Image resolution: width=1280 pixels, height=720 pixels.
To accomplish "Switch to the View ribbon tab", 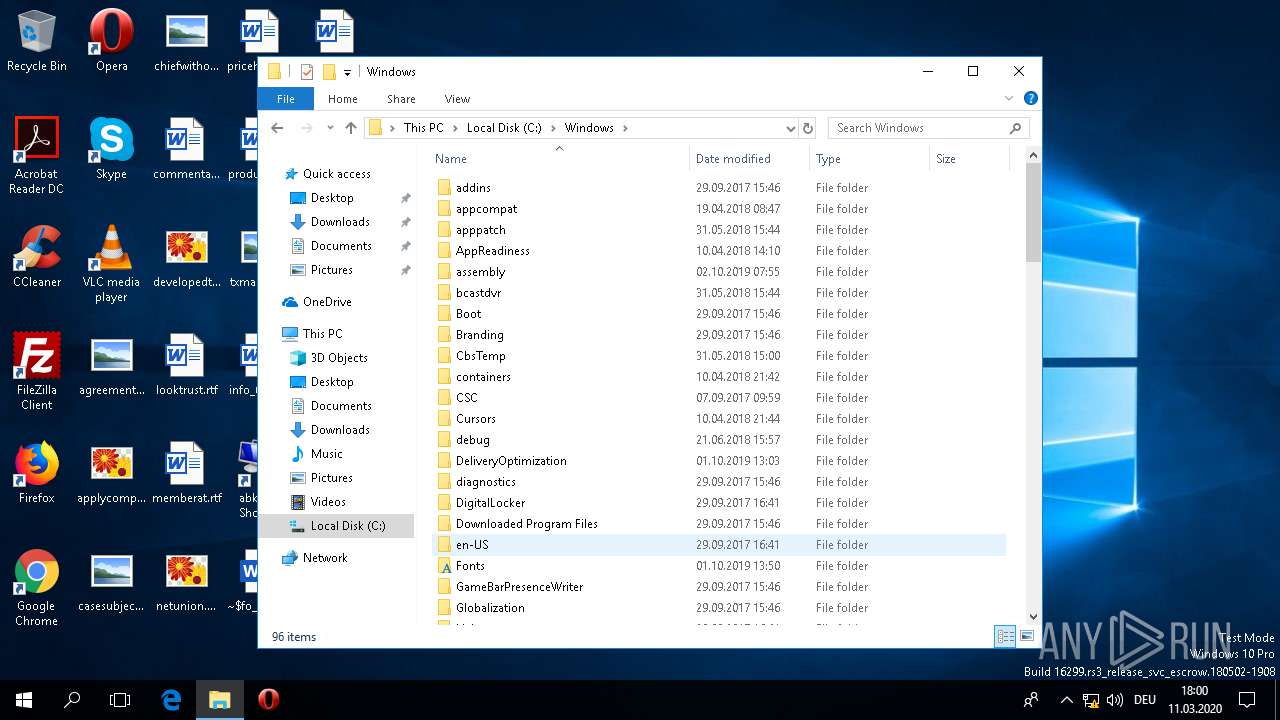I will click(x=457, y=99).
